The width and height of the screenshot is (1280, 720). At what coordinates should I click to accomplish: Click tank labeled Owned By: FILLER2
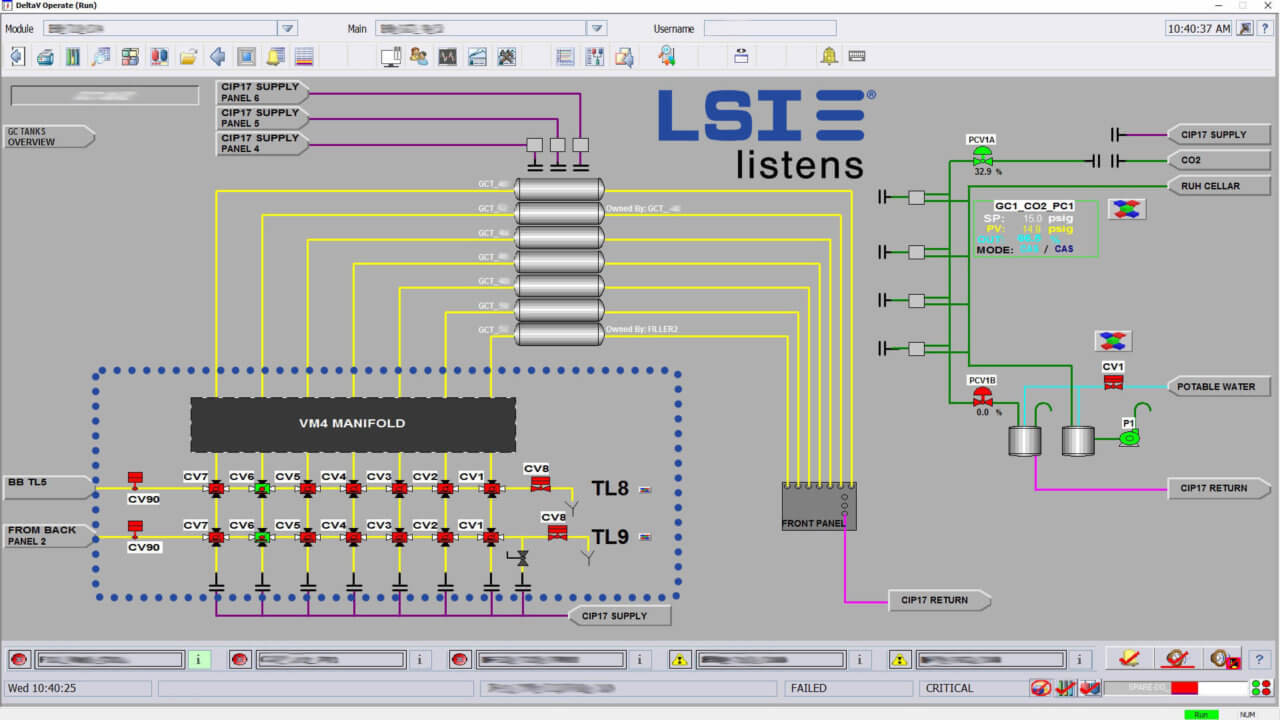(x=560, y=332)
